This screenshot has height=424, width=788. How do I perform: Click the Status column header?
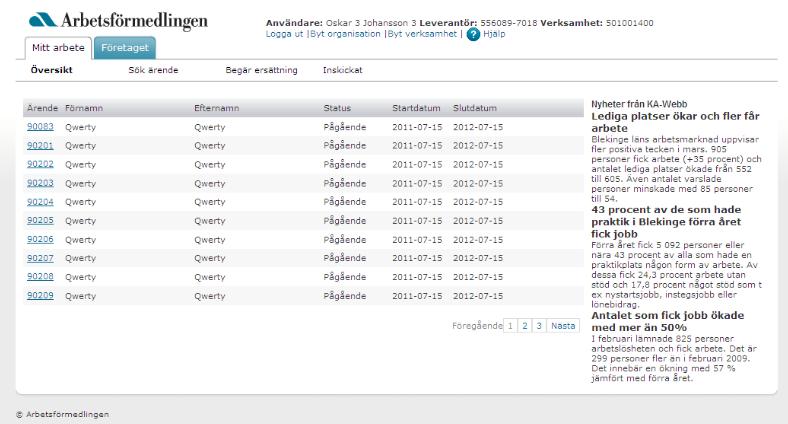337,108
